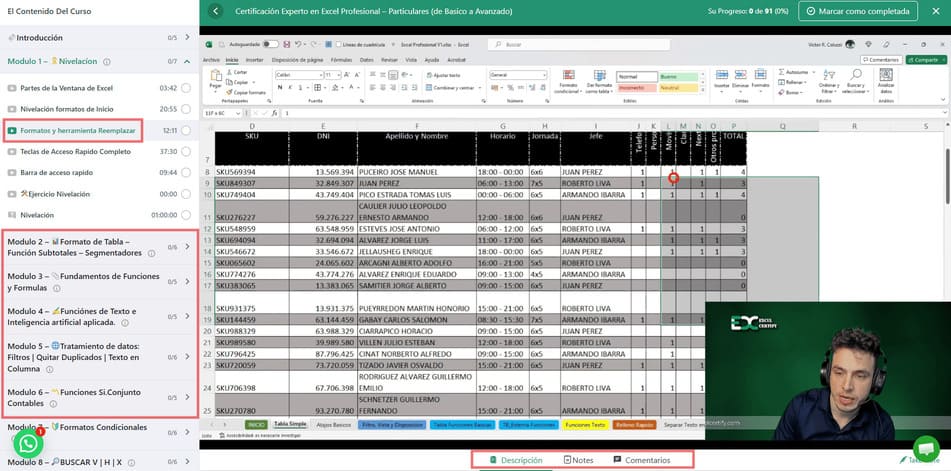Close the lesson with the top-right X

pos(936,12)
